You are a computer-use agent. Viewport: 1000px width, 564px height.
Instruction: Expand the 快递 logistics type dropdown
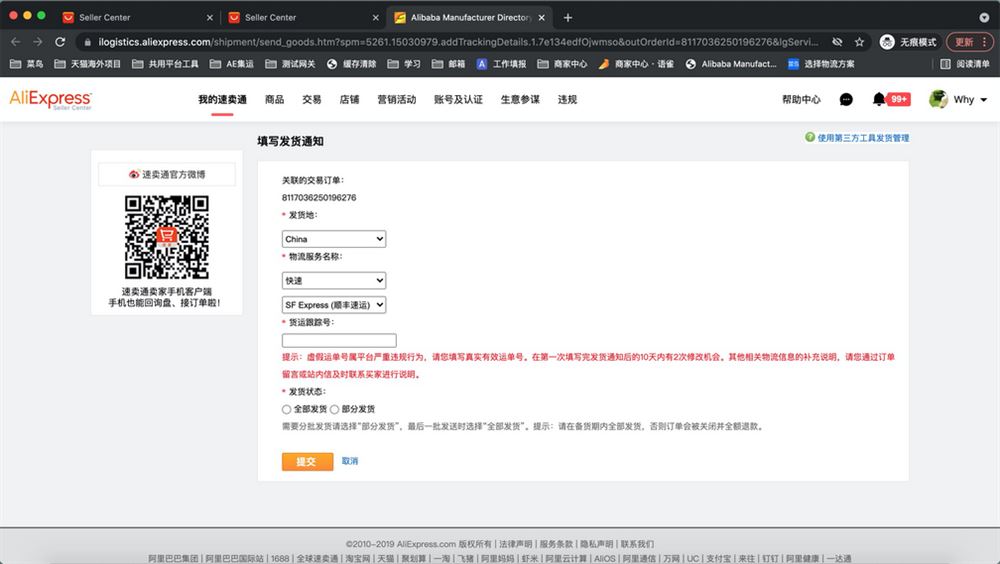coord(334,280)
